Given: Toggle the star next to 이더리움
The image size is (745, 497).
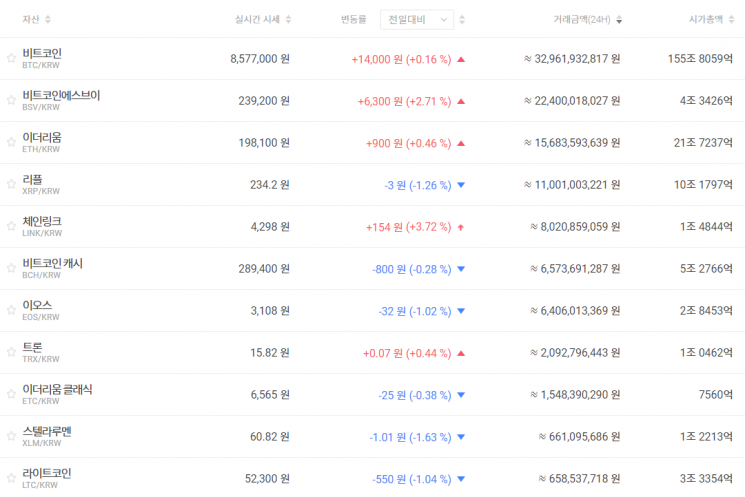Looking at the screenshot, I should tap(11, 142).
